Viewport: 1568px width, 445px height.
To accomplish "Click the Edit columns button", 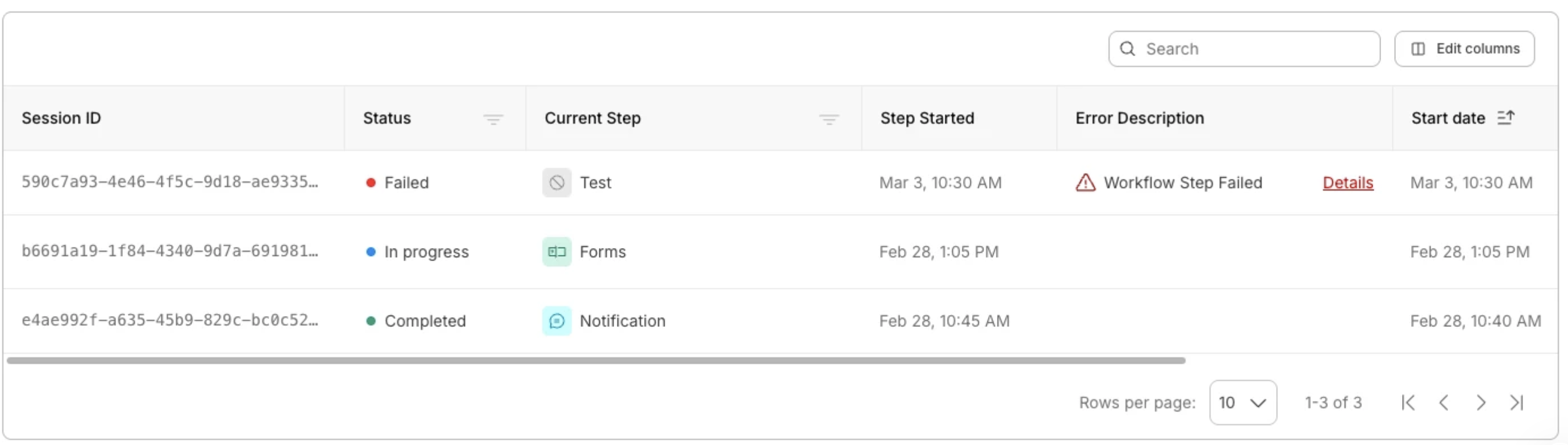I will (x=1464, y=49).
